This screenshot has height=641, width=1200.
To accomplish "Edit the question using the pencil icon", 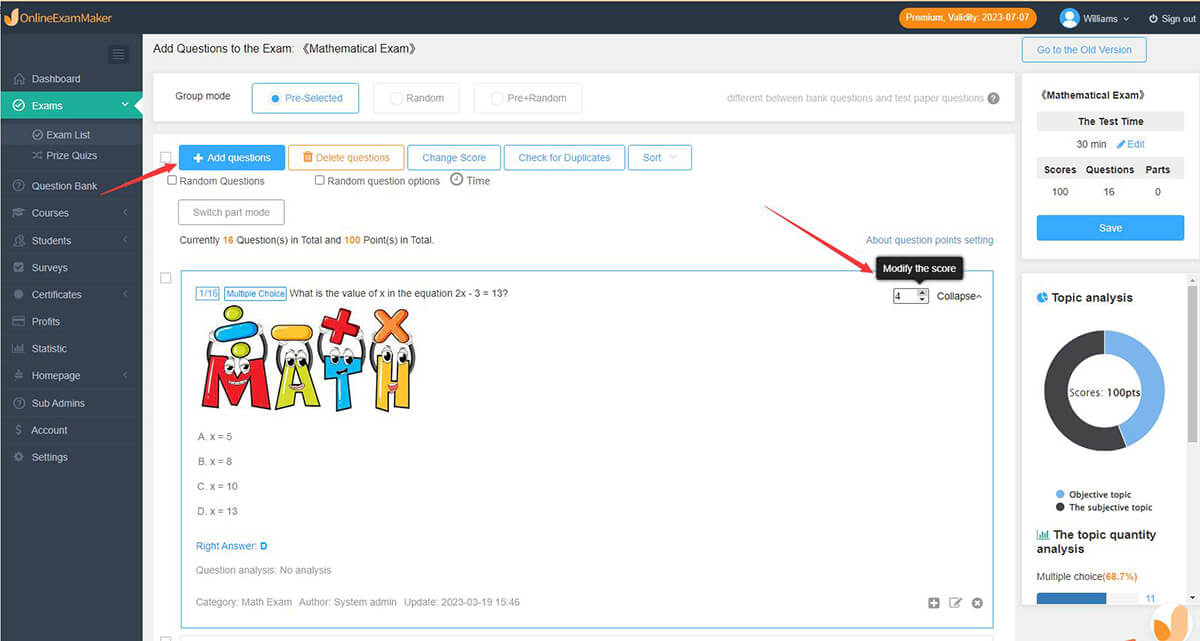I will point(955,602).
